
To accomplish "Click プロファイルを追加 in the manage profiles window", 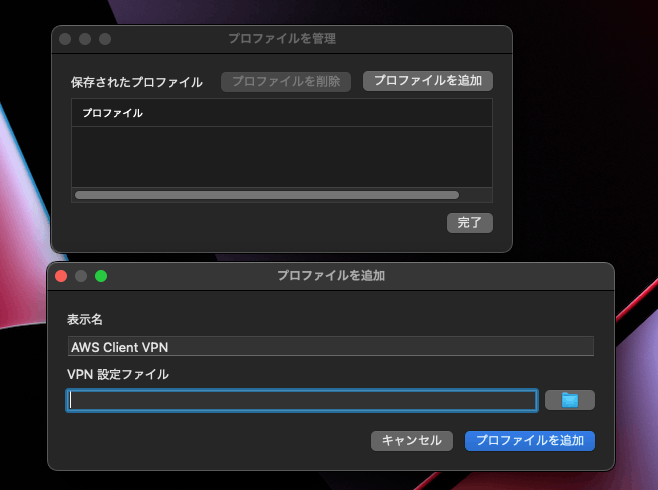I will click(428, 81).
